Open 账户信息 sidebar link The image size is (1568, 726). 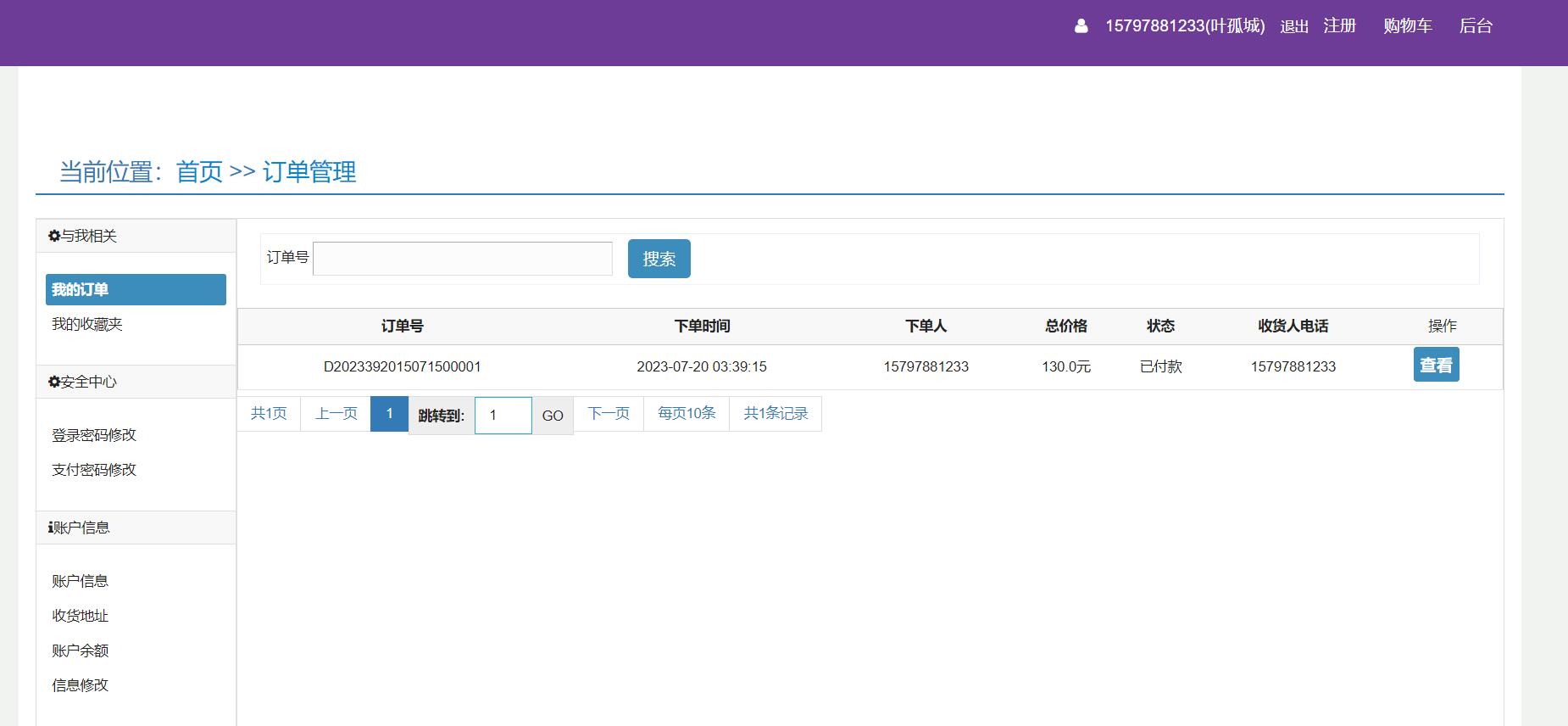tap(80, 581)
